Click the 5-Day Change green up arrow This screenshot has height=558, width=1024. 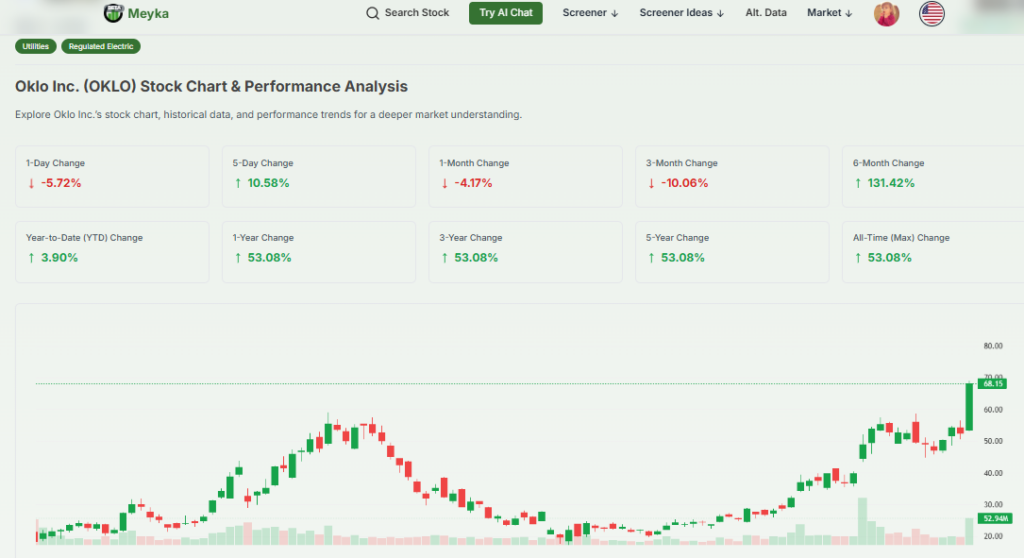tap(238, 184)
